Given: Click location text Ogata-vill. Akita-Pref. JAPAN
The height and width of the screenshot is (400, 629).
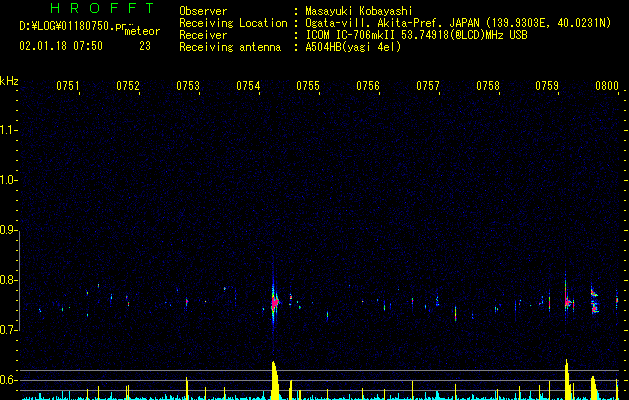Looking at the screenshot, I should click(394, 23).
